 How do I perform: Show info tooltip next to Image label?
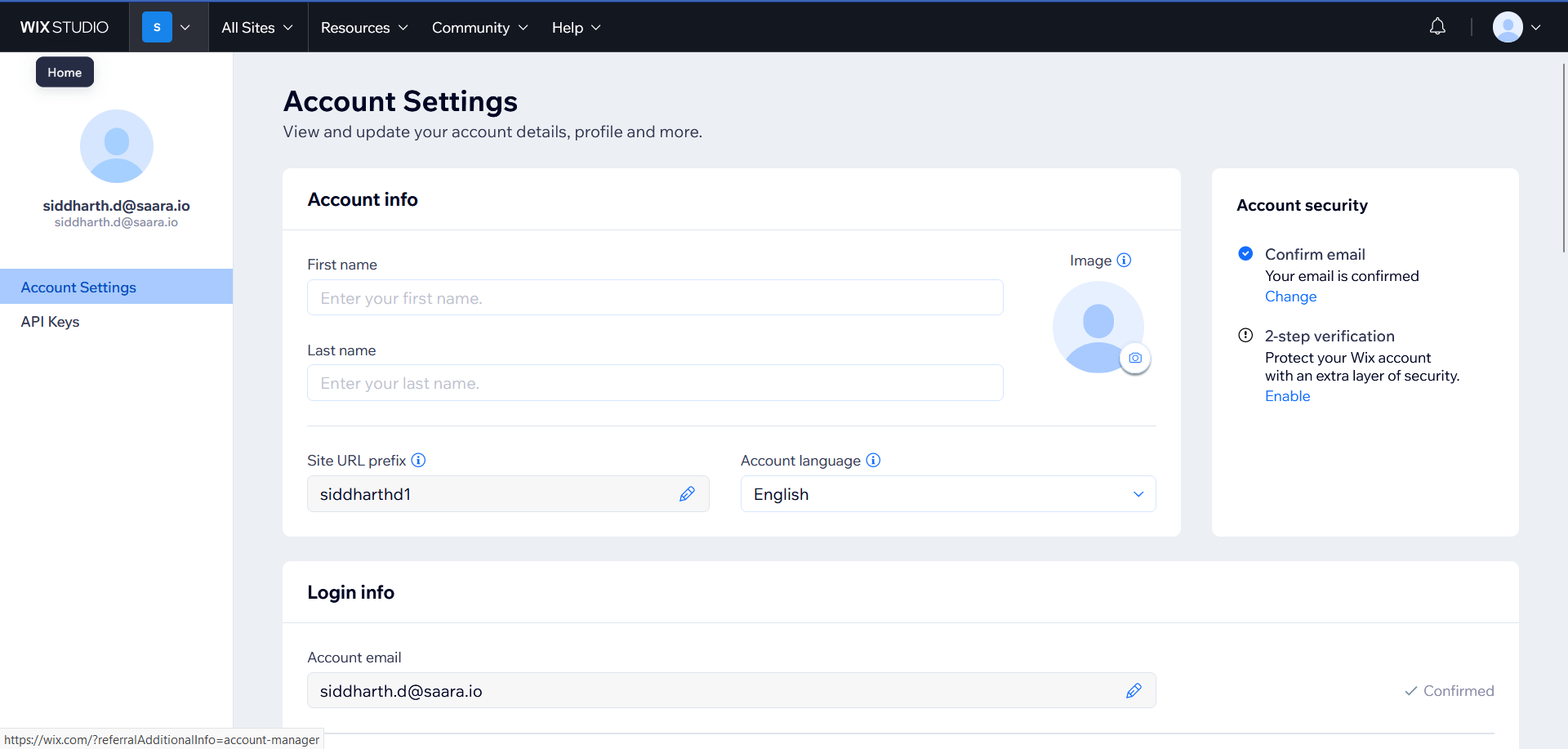(1124, 261)
